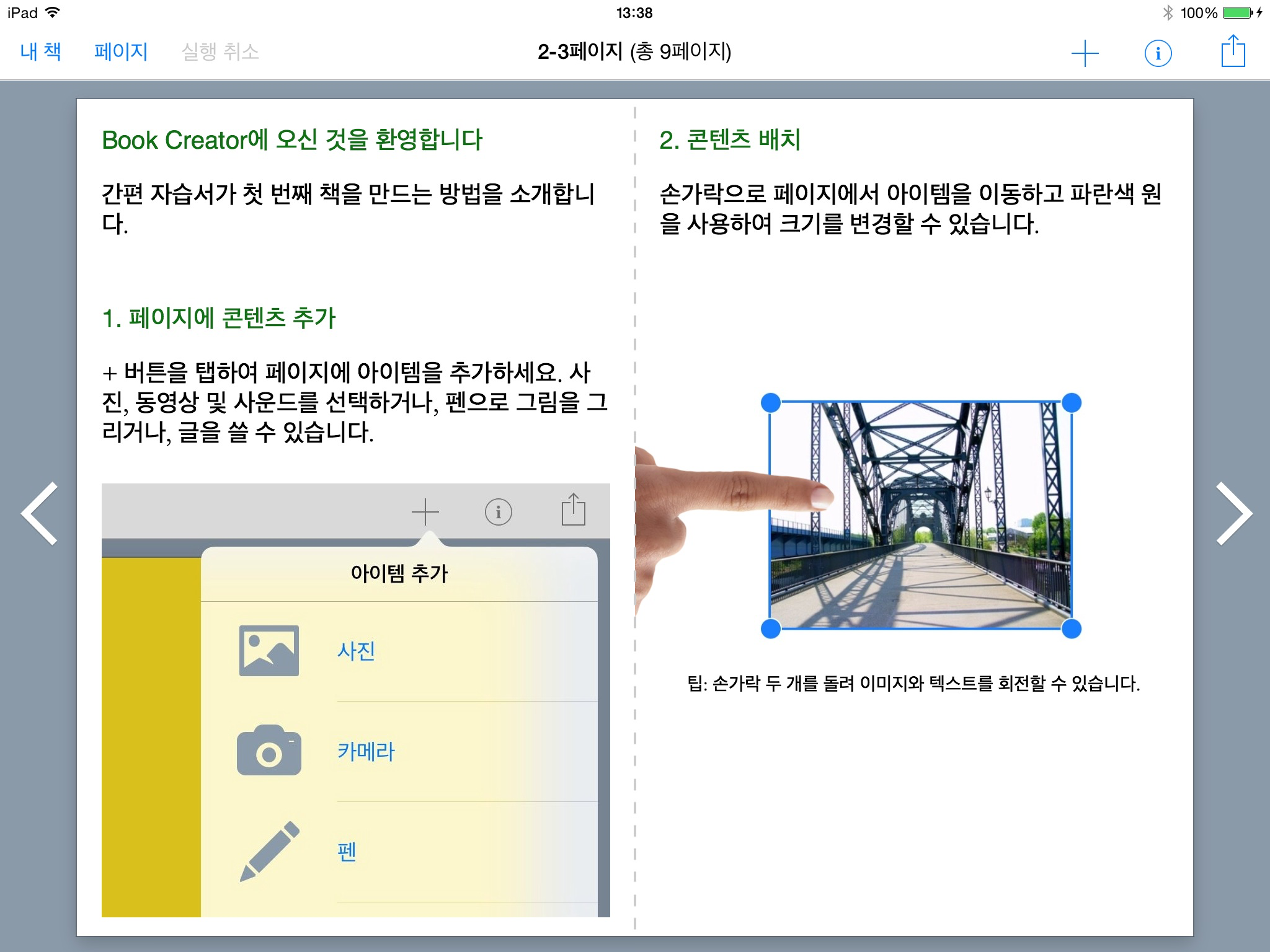Tap the Bluetooth icon in the status bar

point(1168,12)
